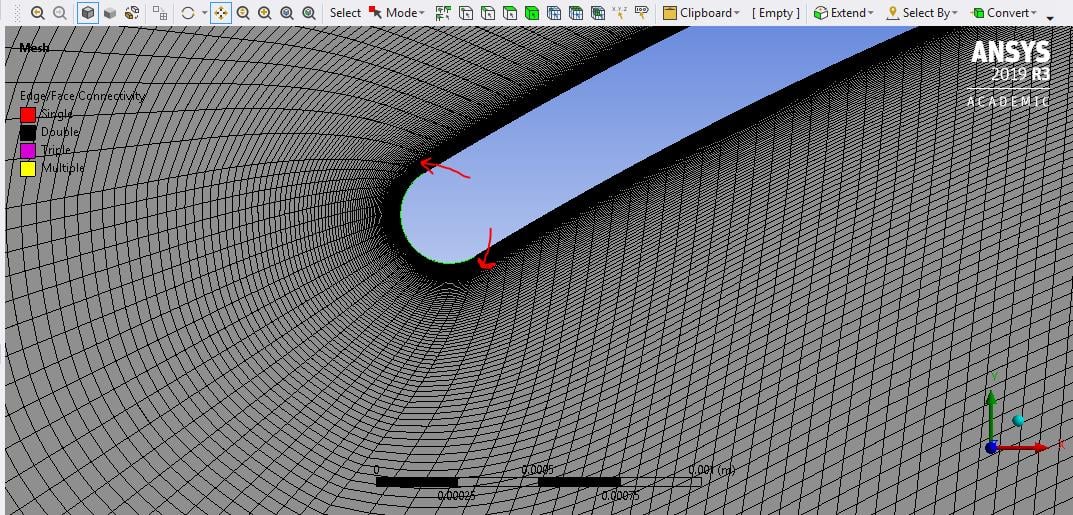Activate the XYZ hit point coordinate tool
This screenshot has height=515, width=1073.
click(619, 12)
